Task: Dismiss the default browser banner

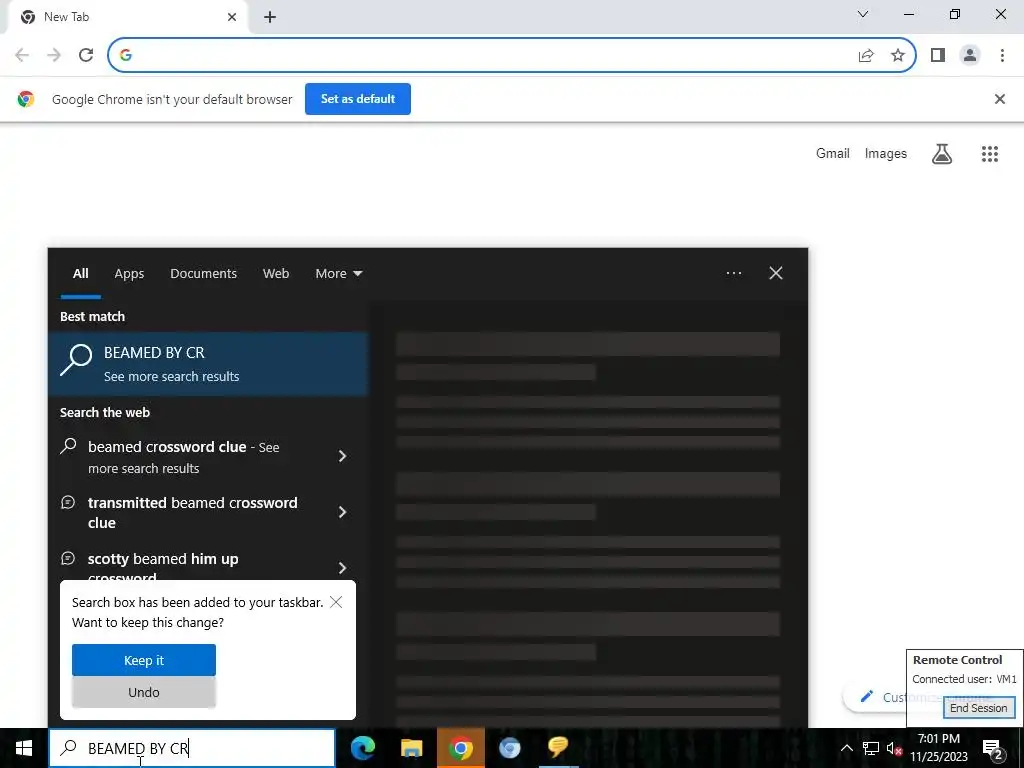Action: [1000, 99]
